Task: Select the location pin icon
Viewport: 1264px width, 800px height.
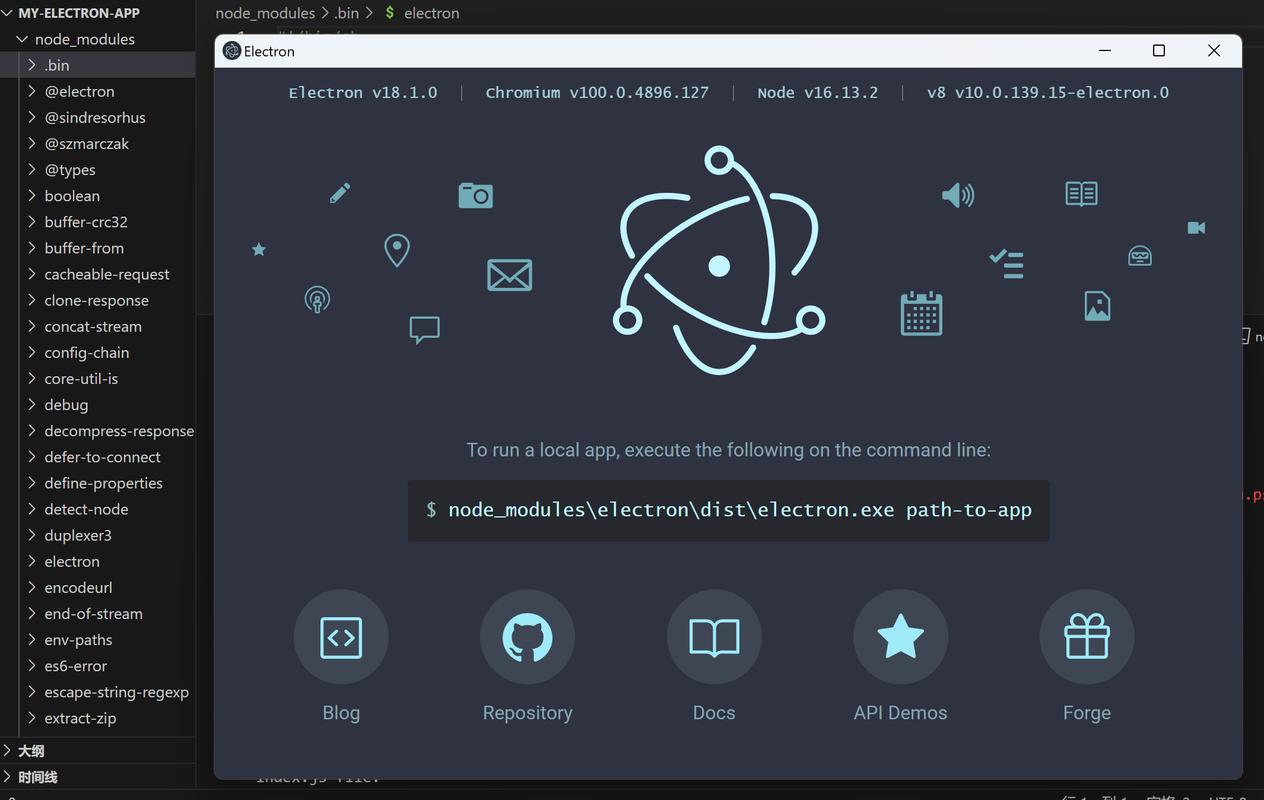Action: 396,249
